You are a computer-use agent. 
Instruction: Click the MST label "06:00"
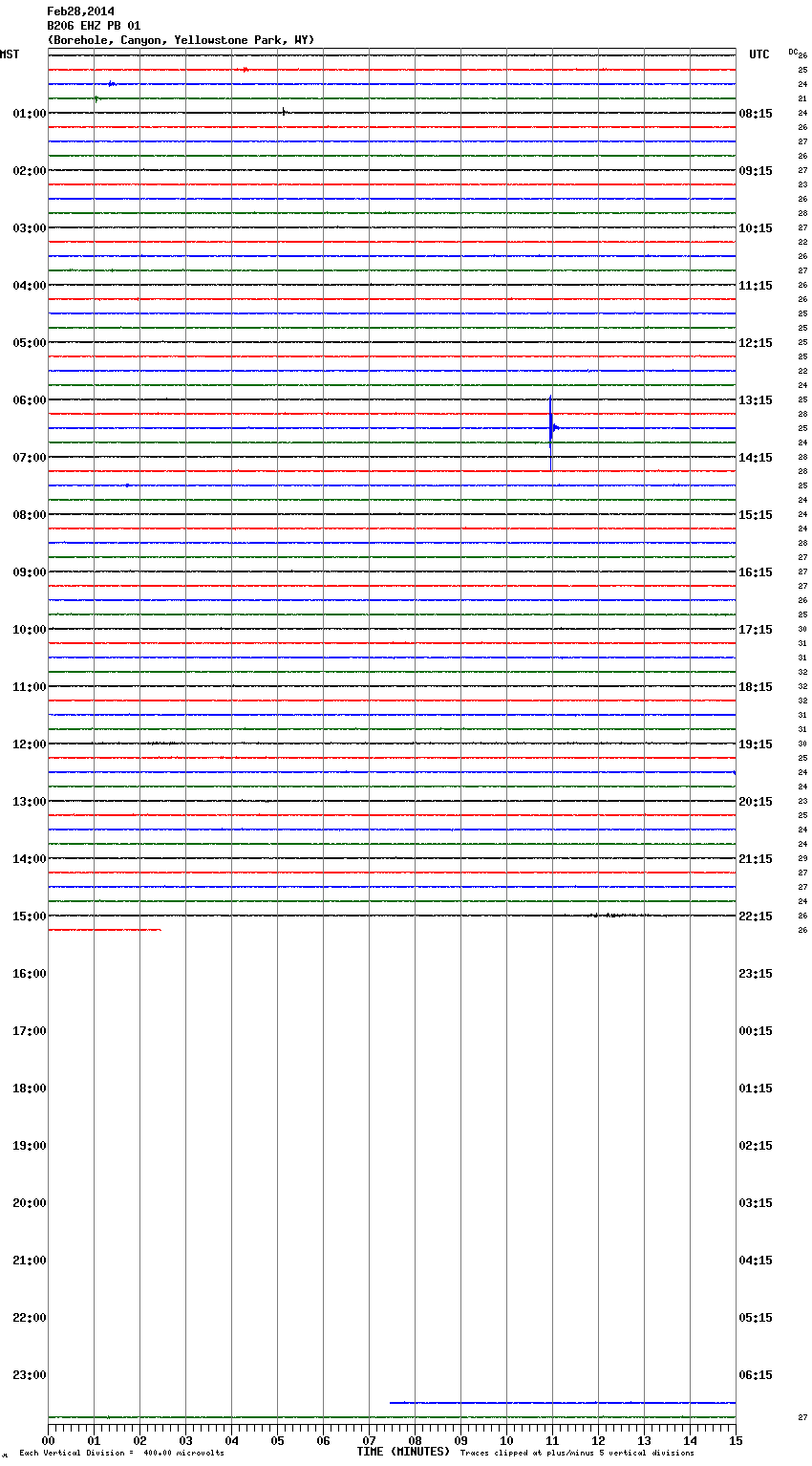pos(30,400)
